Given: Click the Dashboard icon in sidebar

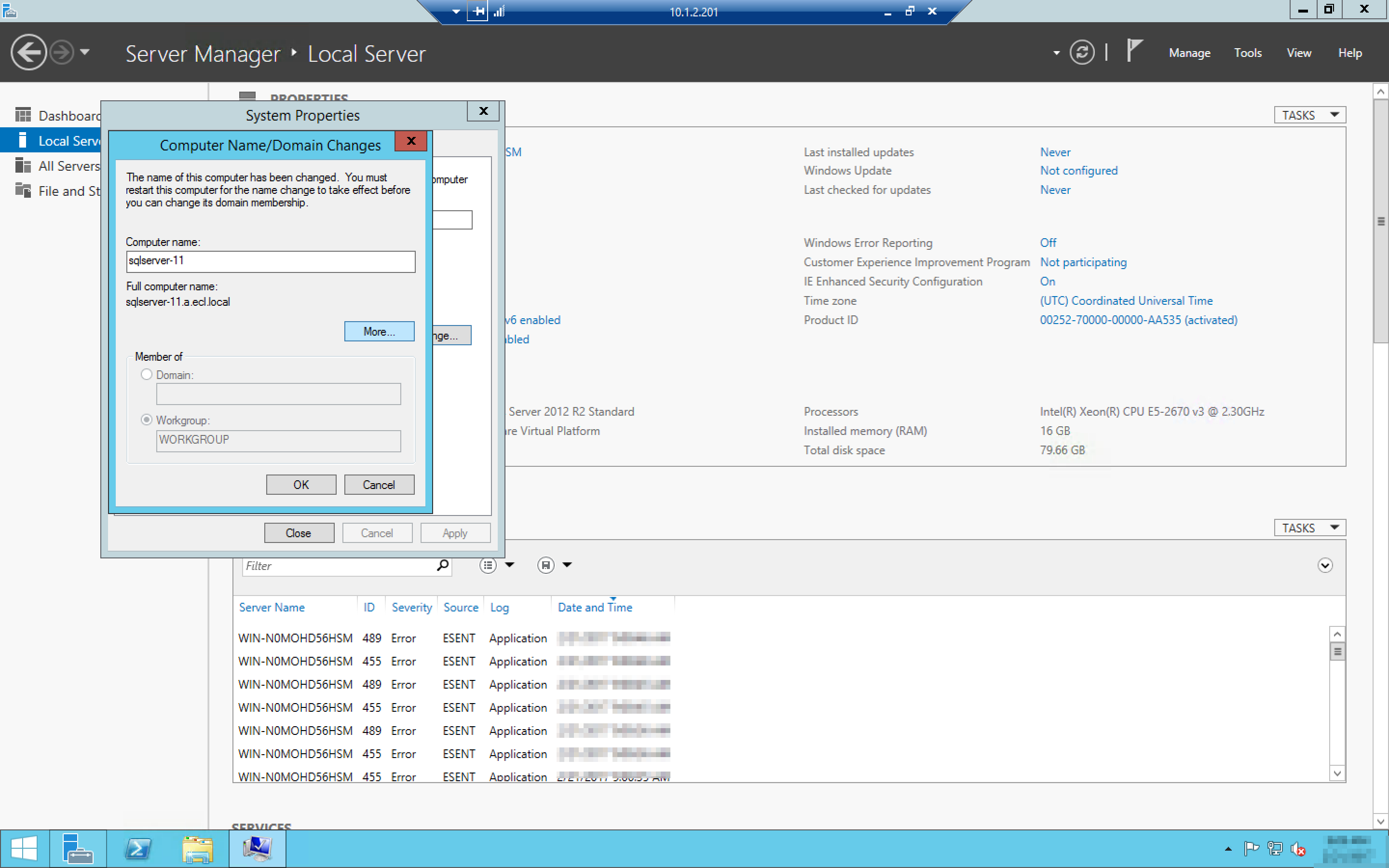Looking at the screenshot, I should point(23,115).
